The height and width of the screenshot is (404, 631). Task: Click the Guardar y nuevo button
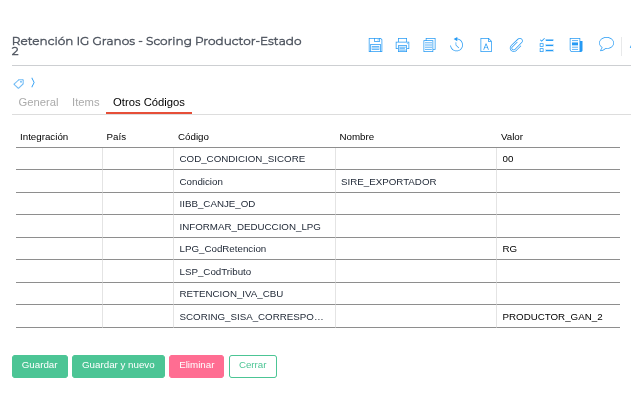118,366
